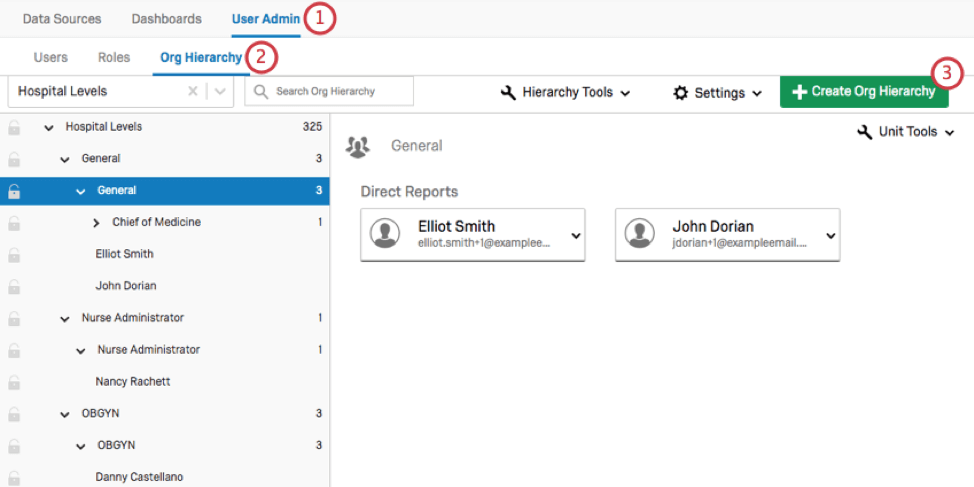Select the Chief of Medicine tree row

[165, 222]
